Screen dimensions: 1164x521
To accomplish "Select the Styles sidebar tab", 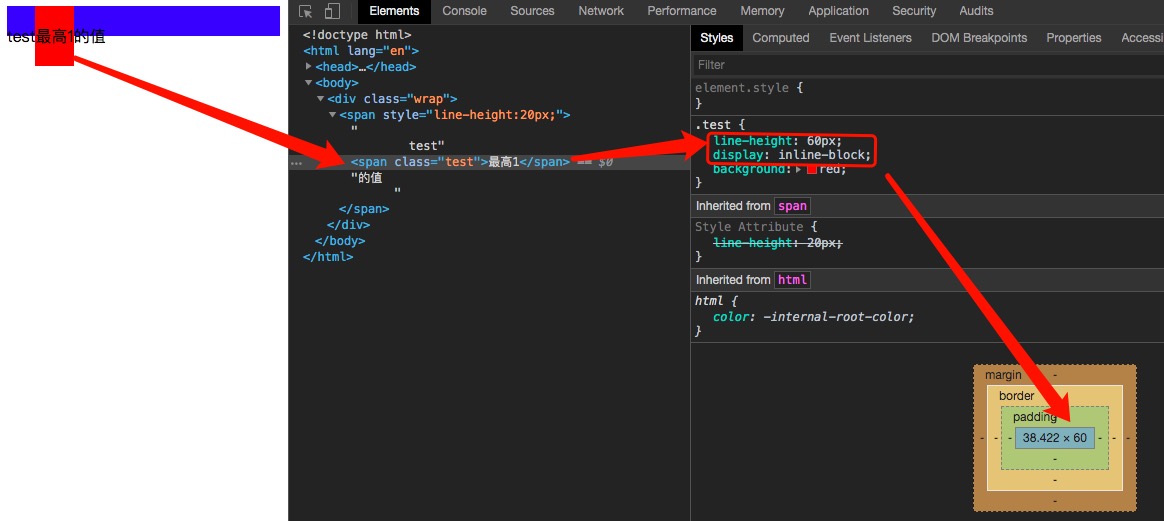I will coord(716,38).
